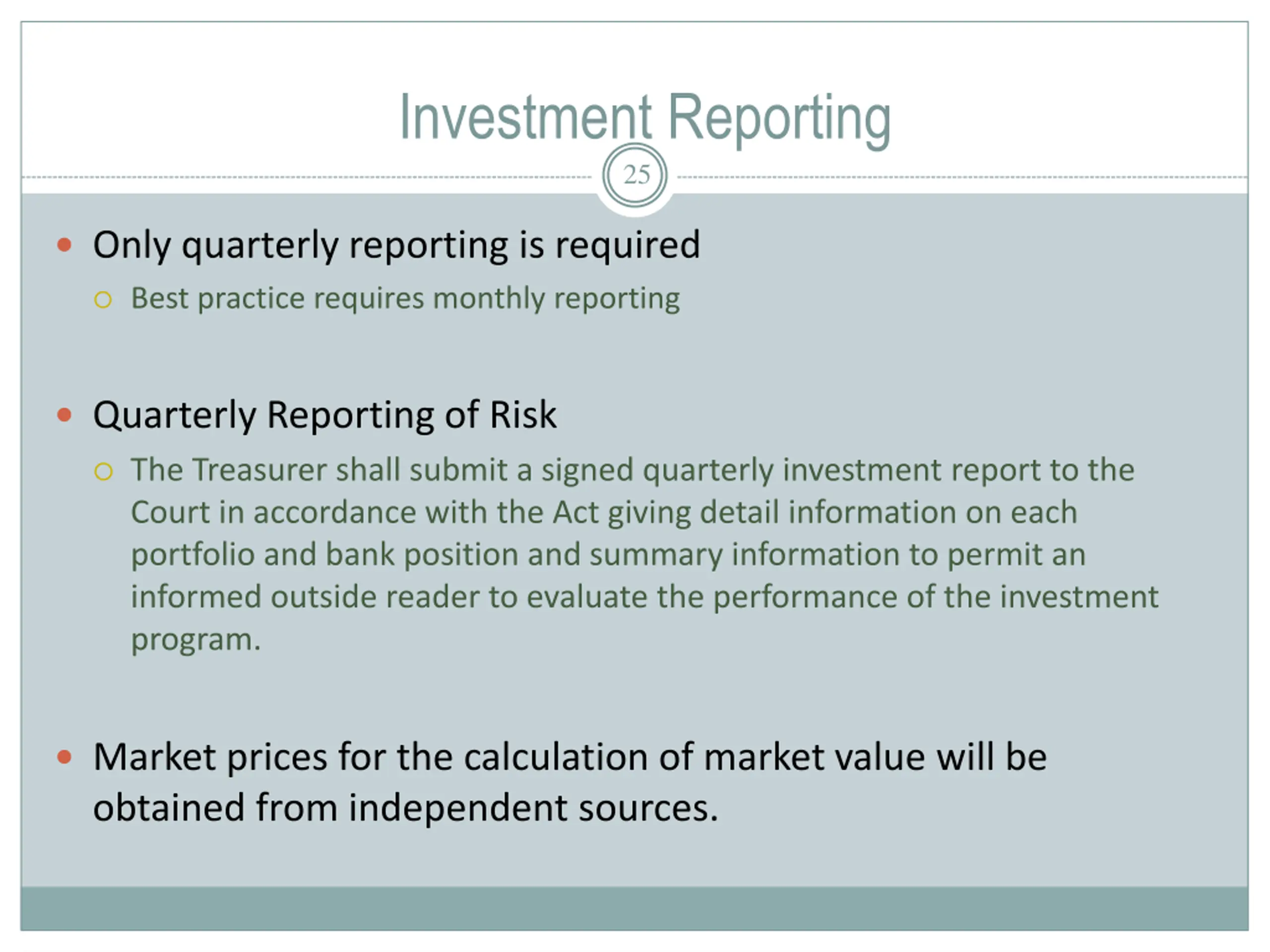Click the orange bullet before 'Quarterly Reporting of Risk'
This screenshot has height=952, width=1270.
coord(65,415)
